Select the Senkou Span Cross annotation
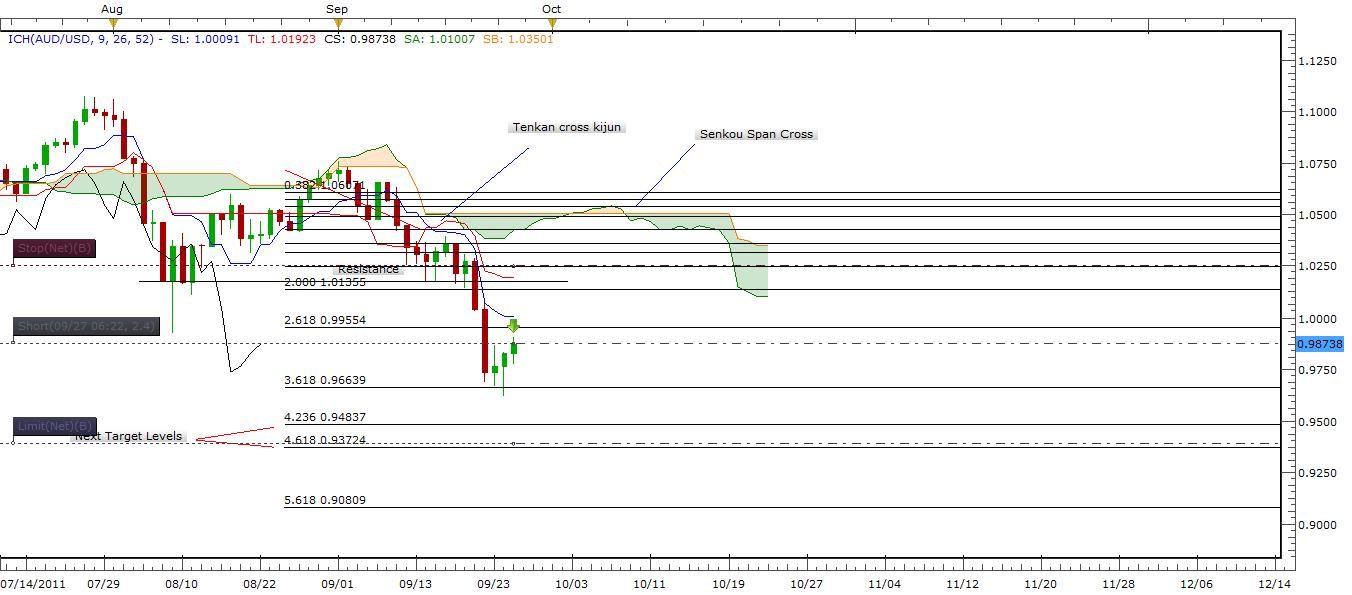The height and width of the screenshot is (595, 1352). click(755, 134)
